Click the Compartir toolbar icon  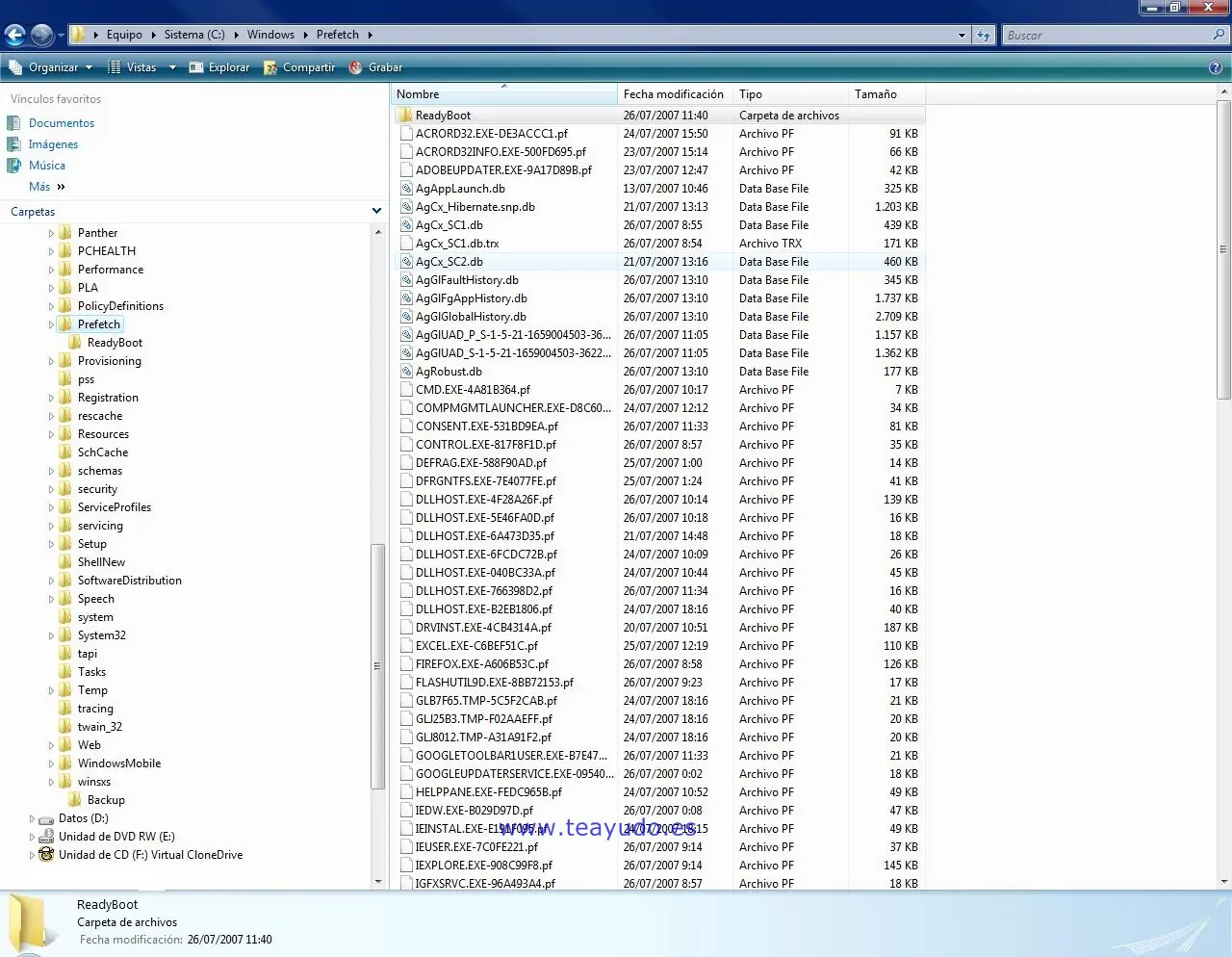[x=298, y=66]
